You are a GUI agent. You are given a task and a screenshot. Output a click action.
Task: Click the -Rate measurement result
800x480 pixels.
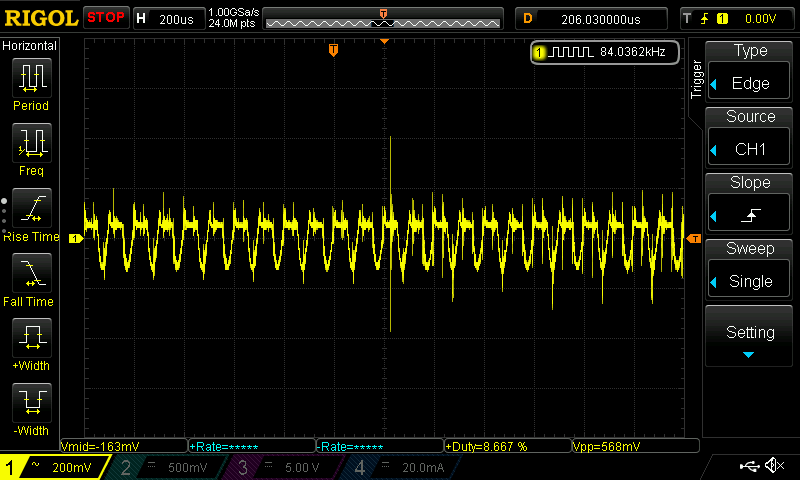[380, 446]
